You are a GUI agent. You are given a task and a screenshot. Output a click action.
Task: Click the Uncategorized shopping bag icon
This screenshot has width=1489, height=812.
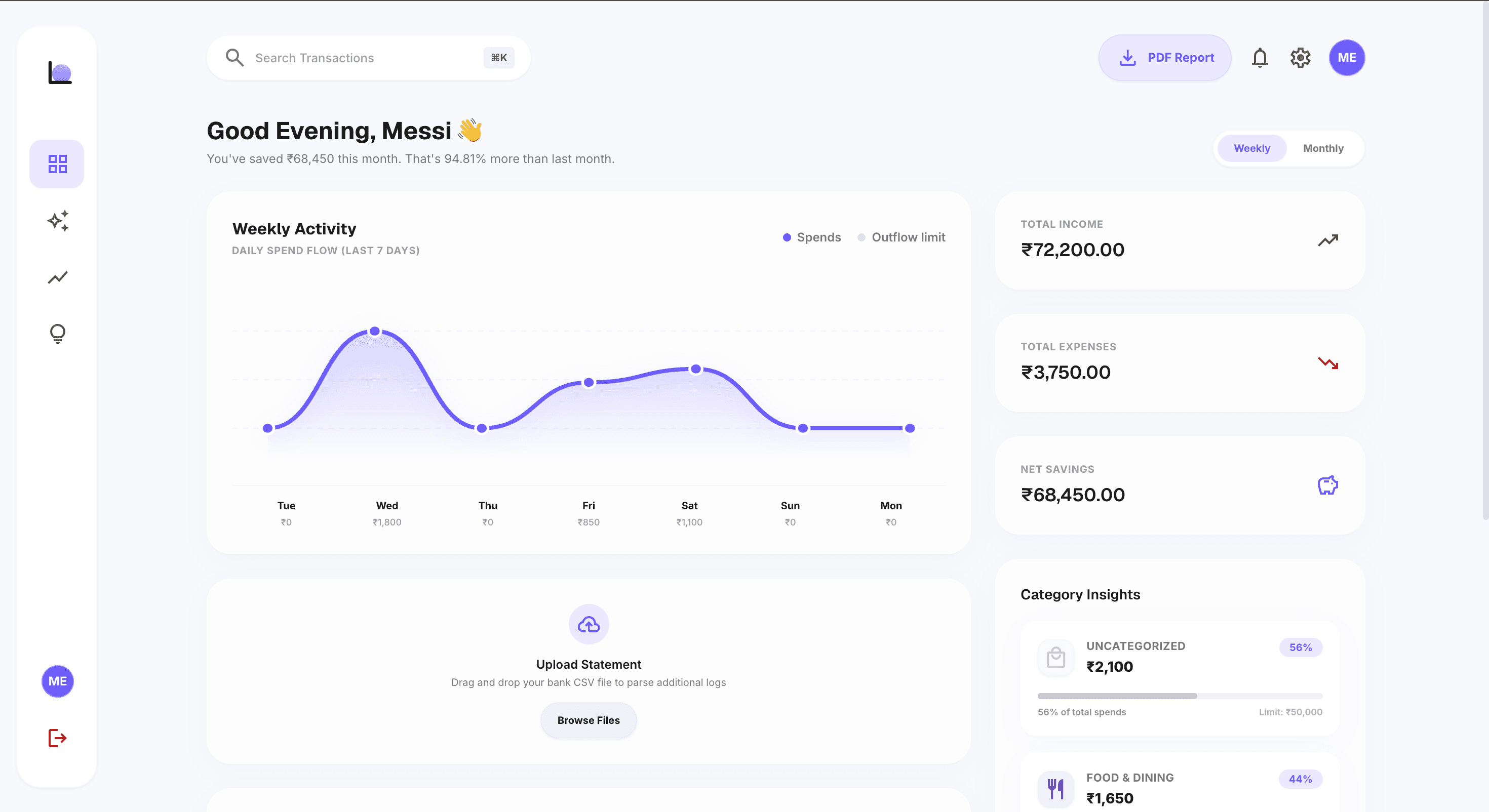tap(1055, 657)
